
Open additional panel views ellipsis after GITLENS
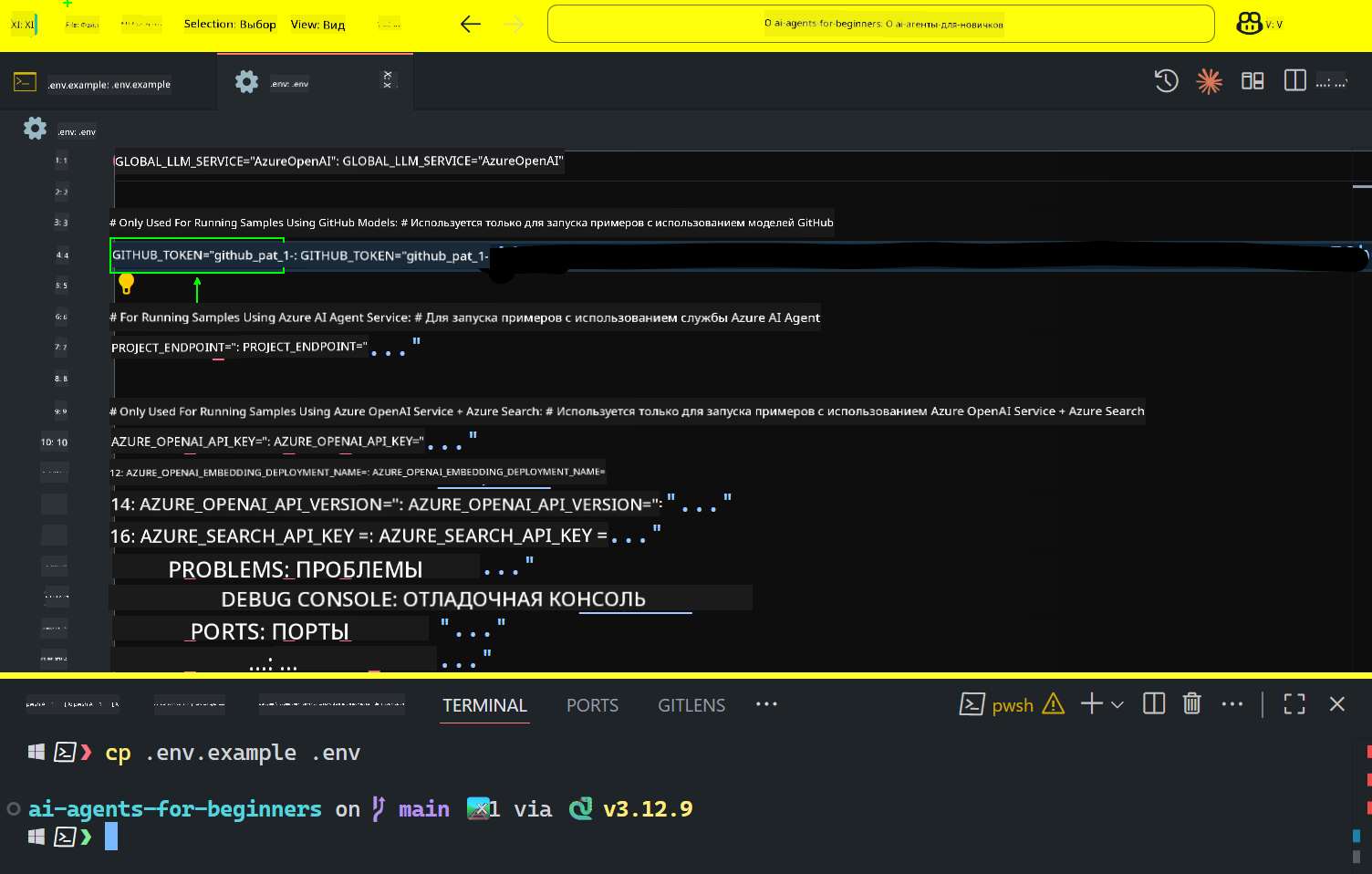tap(766, 704)
